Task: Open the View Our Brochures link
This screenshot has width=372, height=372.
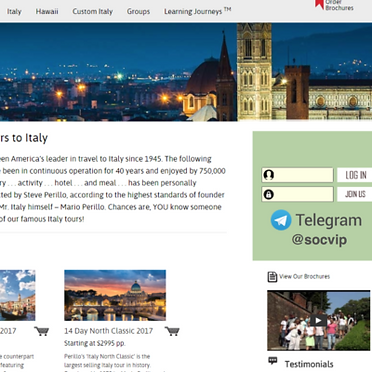Action: coord(304,277)
